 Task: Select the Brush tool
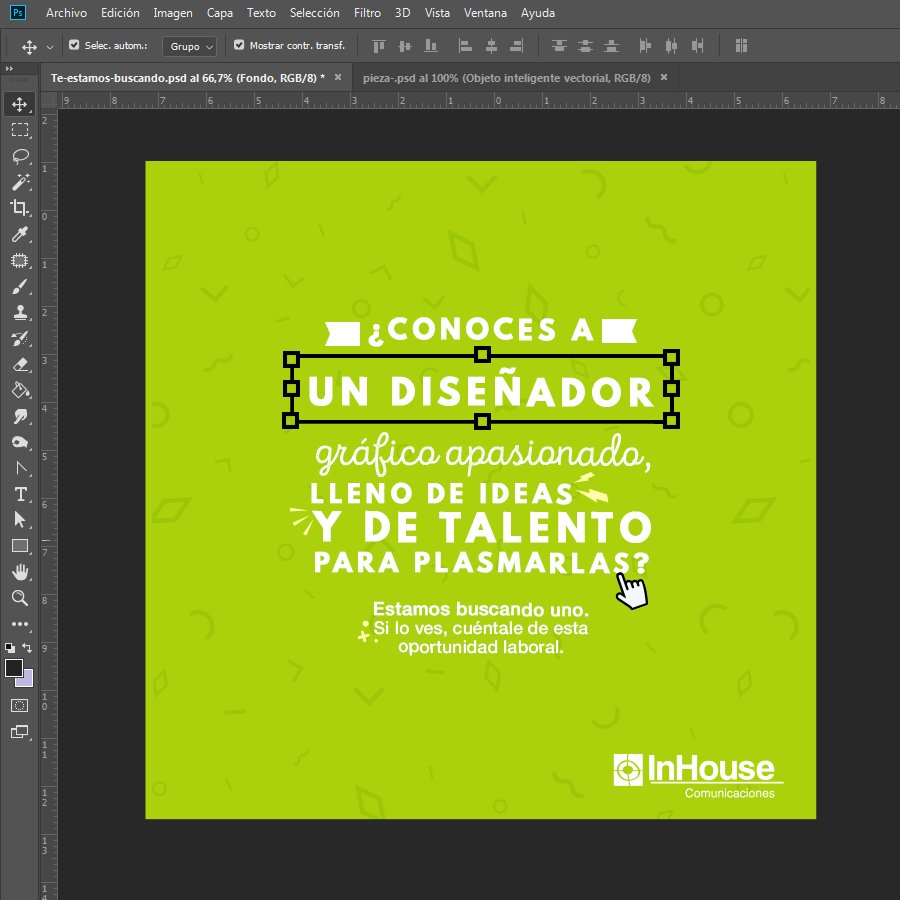click(x=20, y=286)
